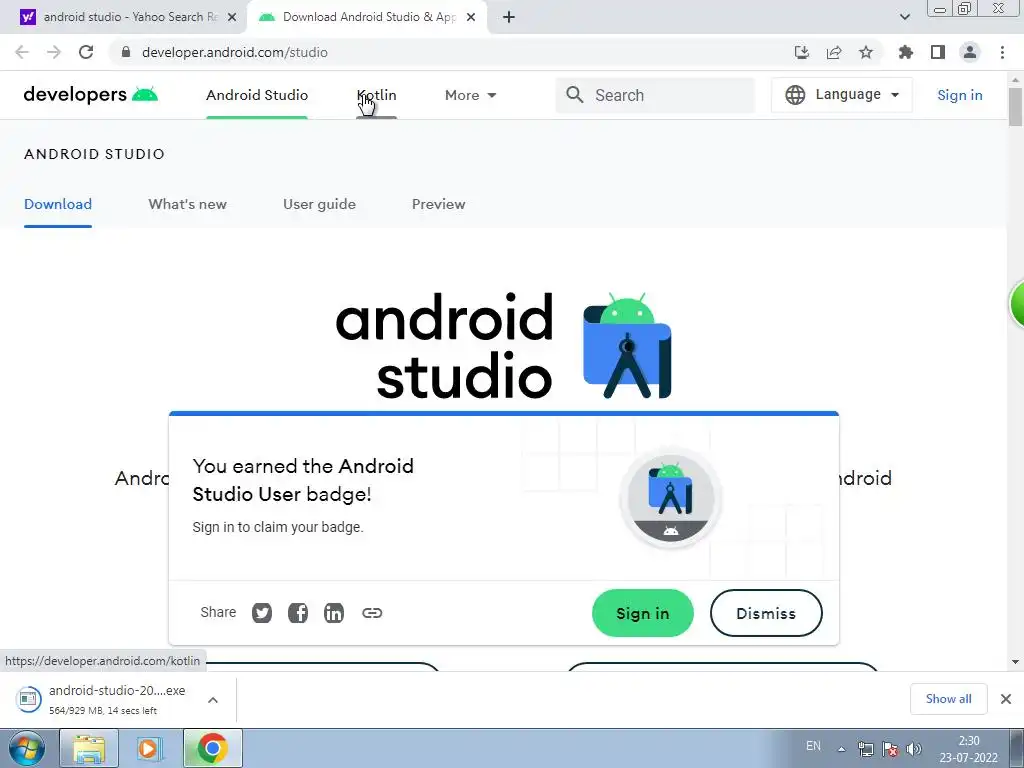Image resolution: width=1024 pixels, height=768 pixels.
Task: Open the Android Studio nav tab
Action: point(257,95)
